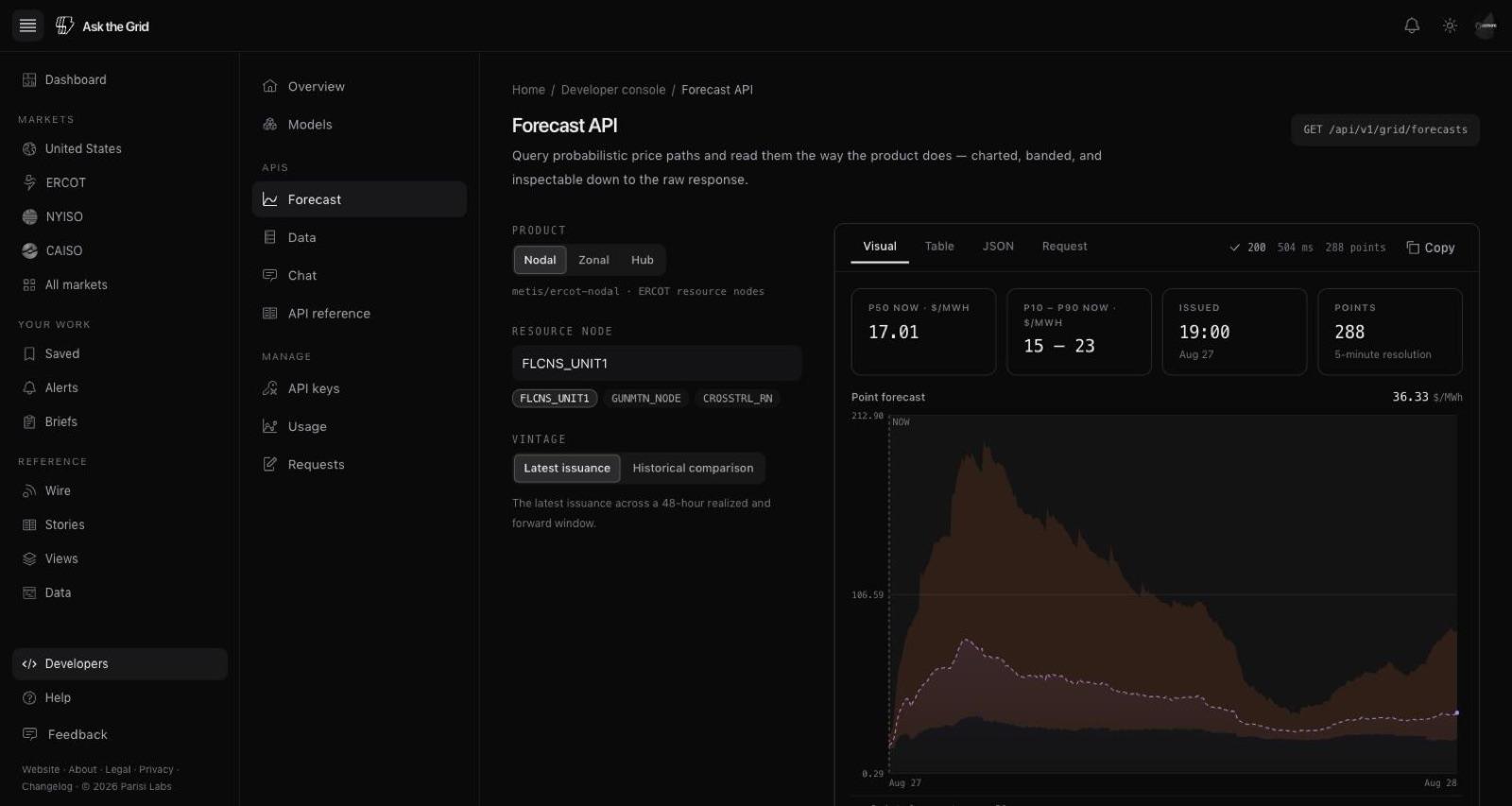Viewport: 1512px width, 806px height.
Task: Click the Points 288 stat card
Action: click(x=1390, y=332)
